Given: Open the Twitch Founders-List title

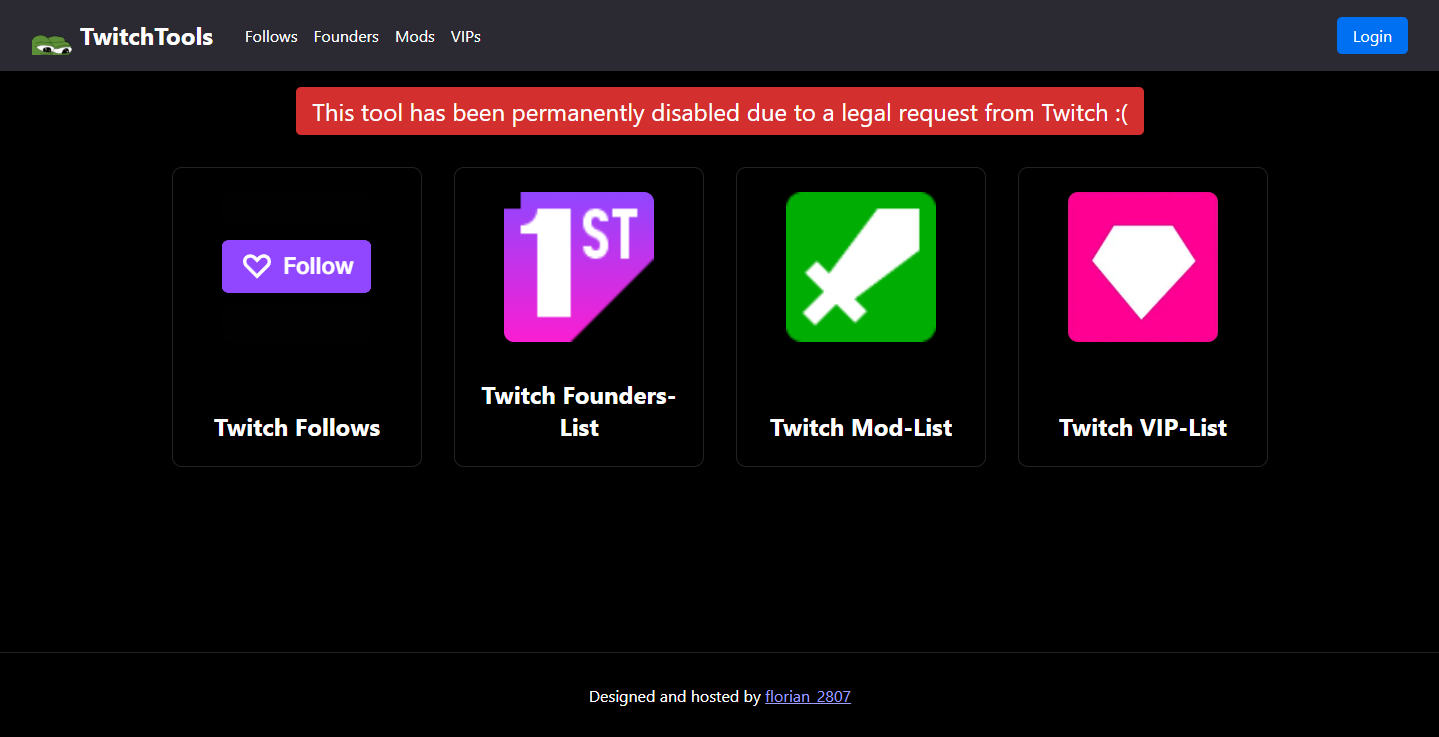Looking at the screenshot, I should pyautogui.click(x=579, y=412).
